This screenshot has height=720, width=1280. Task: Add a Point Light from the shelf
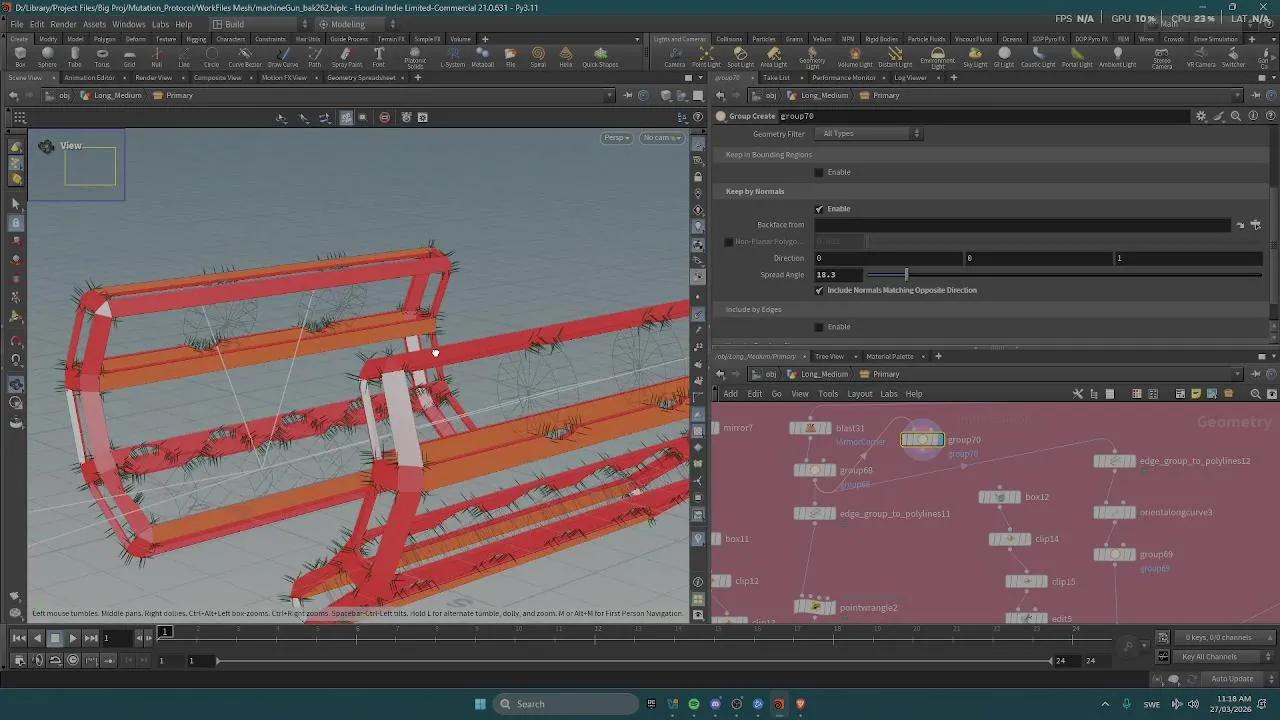click(706, 57)
